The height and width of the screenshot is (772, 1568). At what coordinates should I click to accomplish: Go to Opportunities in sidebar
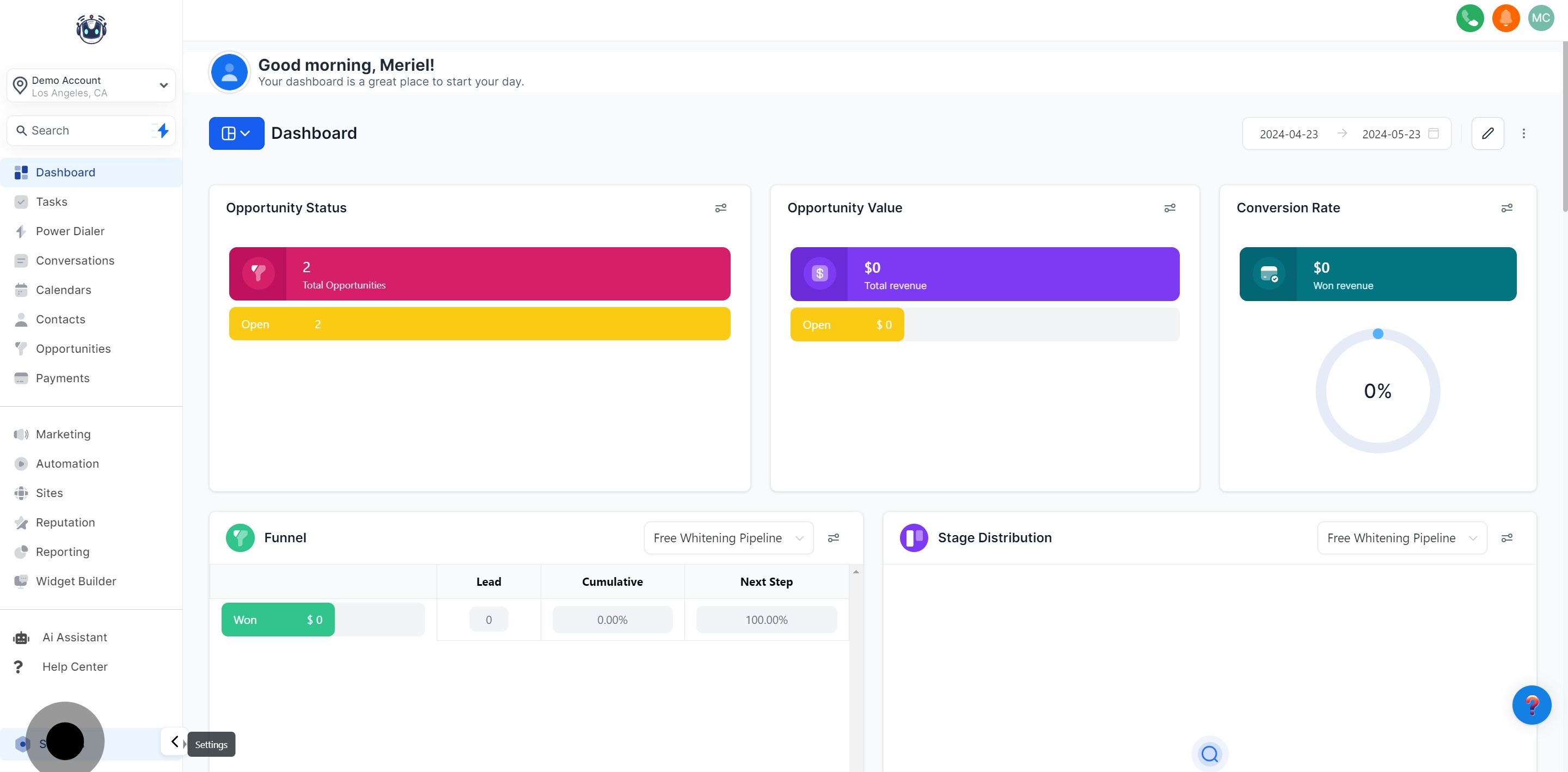click(x=73, y=349)
